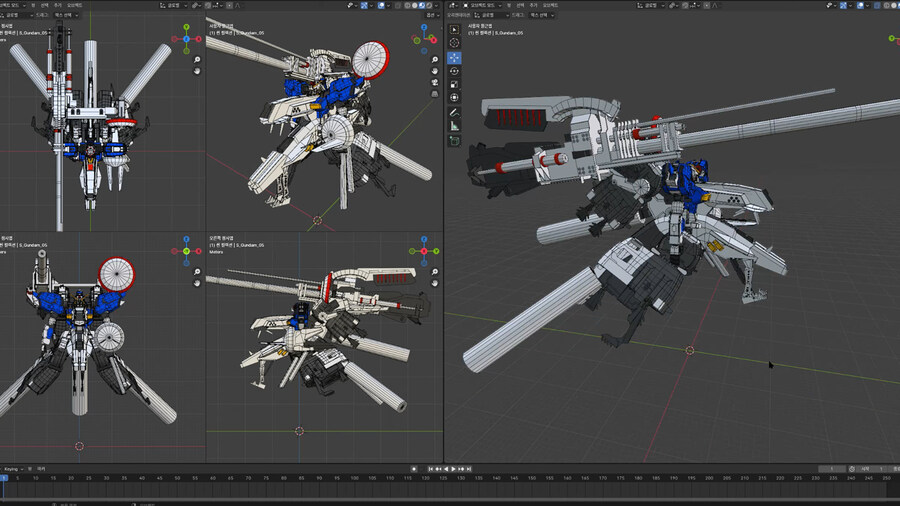The width and height of the screenshot is (900, 506).
Task: Open Add menu in right viewport header
Action: [x=533, y=5]
